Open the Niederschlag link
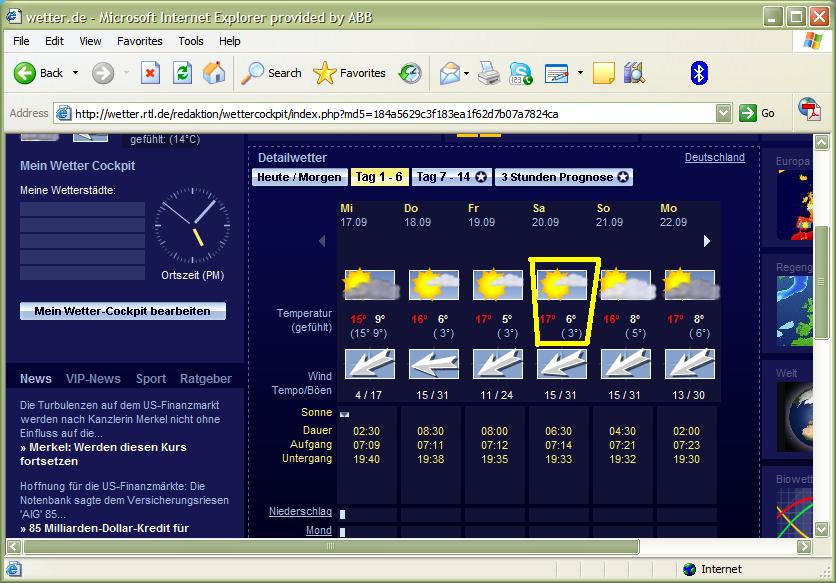Screen dimensions: 836x583 [x=300, y=511]
